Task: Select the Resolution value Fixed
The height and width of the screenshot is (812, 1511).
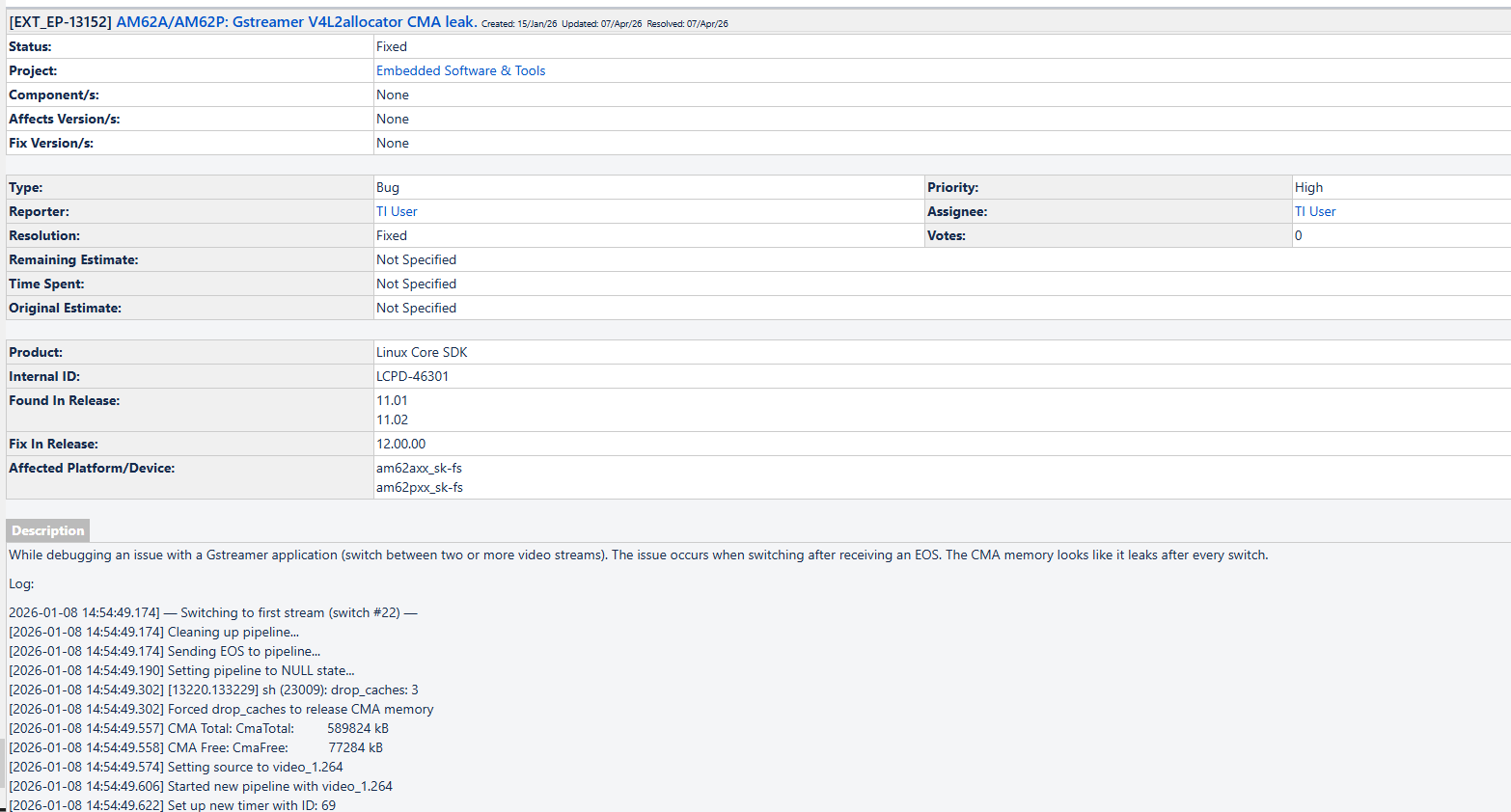Action: click(392, 235)
